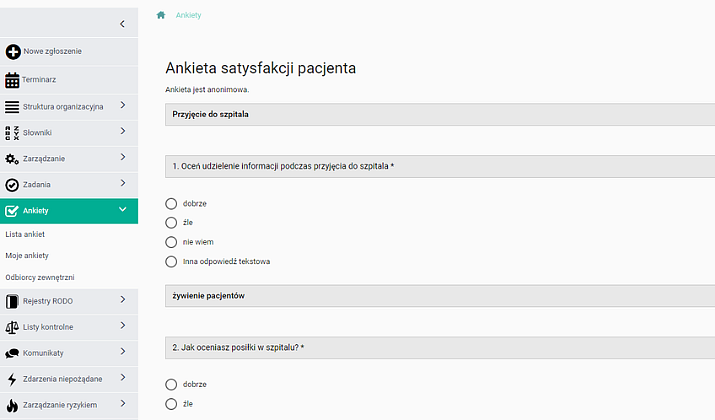The width and height of the screenshot is (715, 420).
Task: Click the Rejestry RODO icon
Action: [12, 300]
